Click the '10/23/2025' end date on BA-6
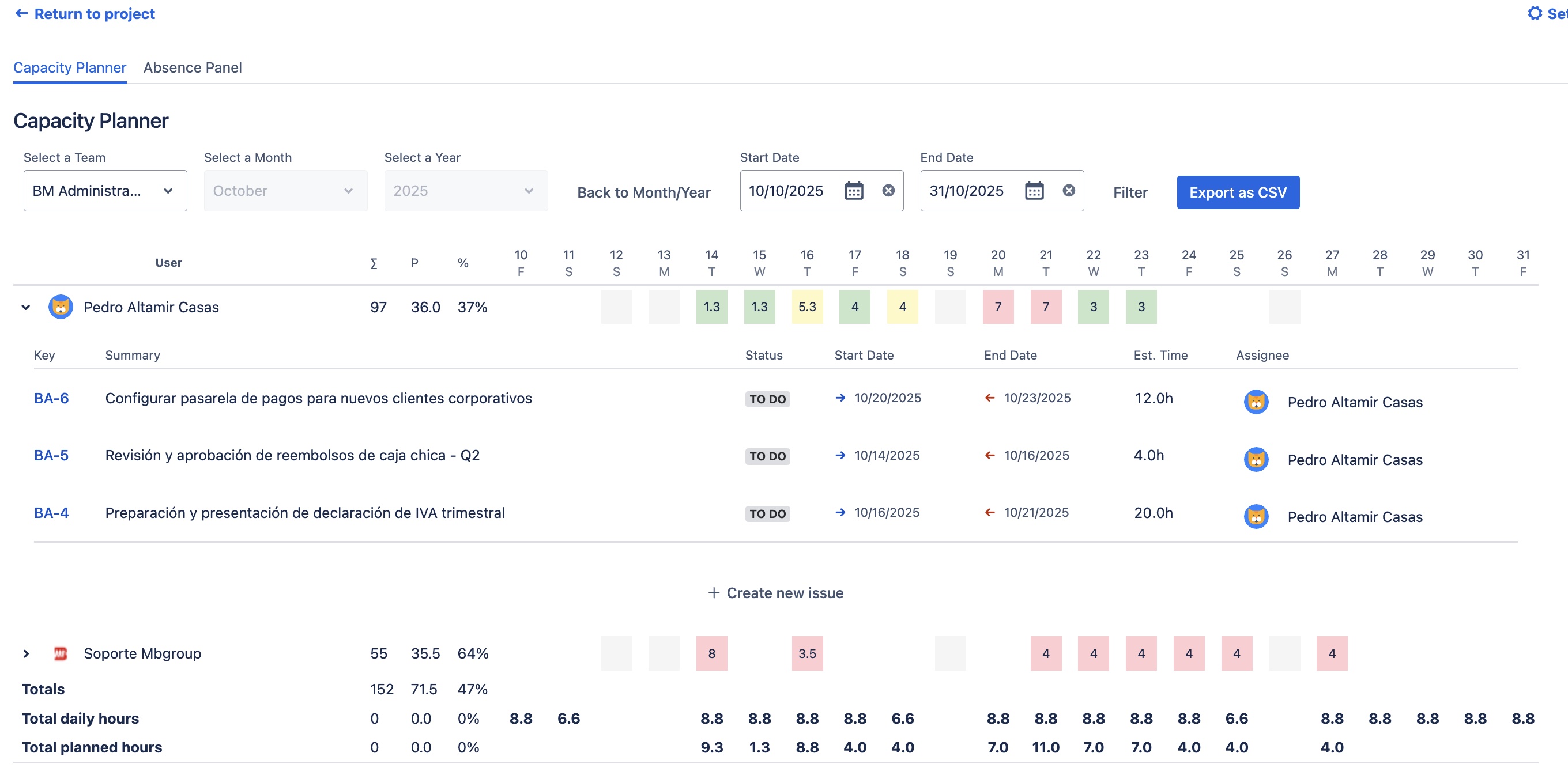 pos(1037,398)
